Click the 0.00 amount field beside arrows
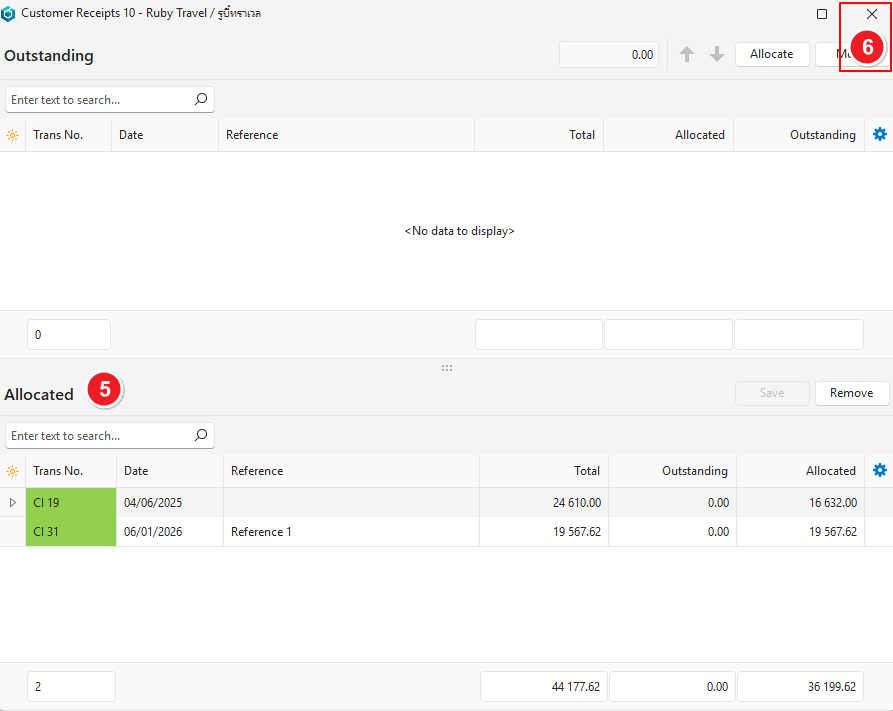 (x=609, y=55)
